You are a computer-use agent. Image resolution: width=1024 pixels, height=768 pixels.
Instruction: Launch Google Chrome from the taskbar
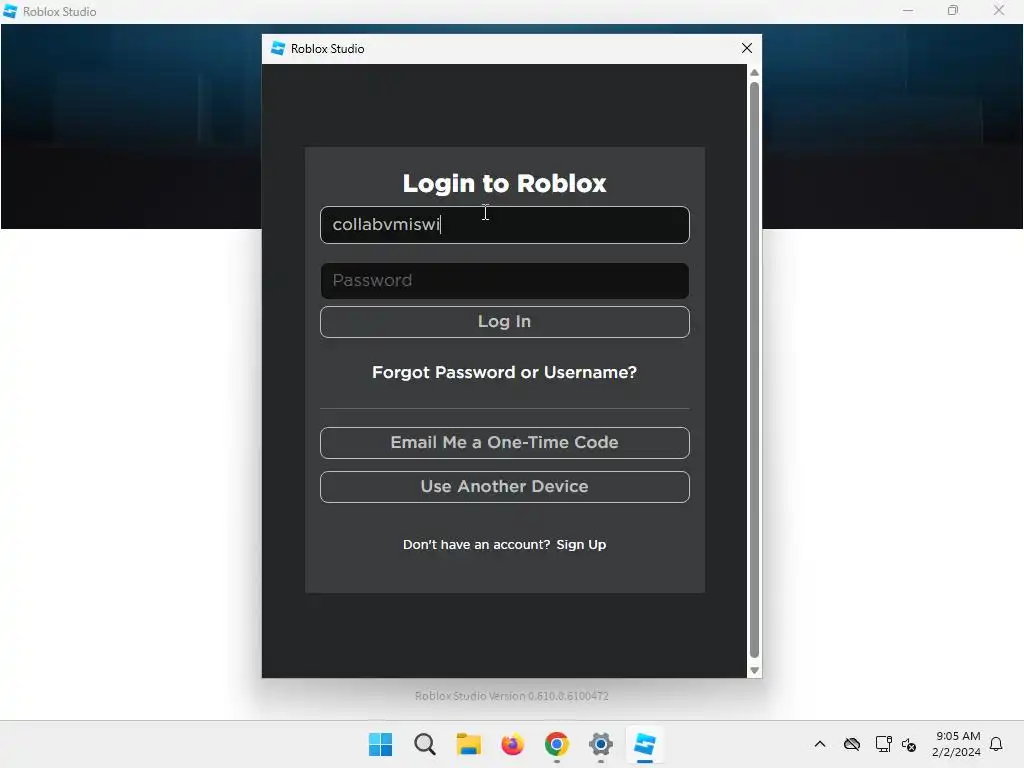(x=556, y=744)
